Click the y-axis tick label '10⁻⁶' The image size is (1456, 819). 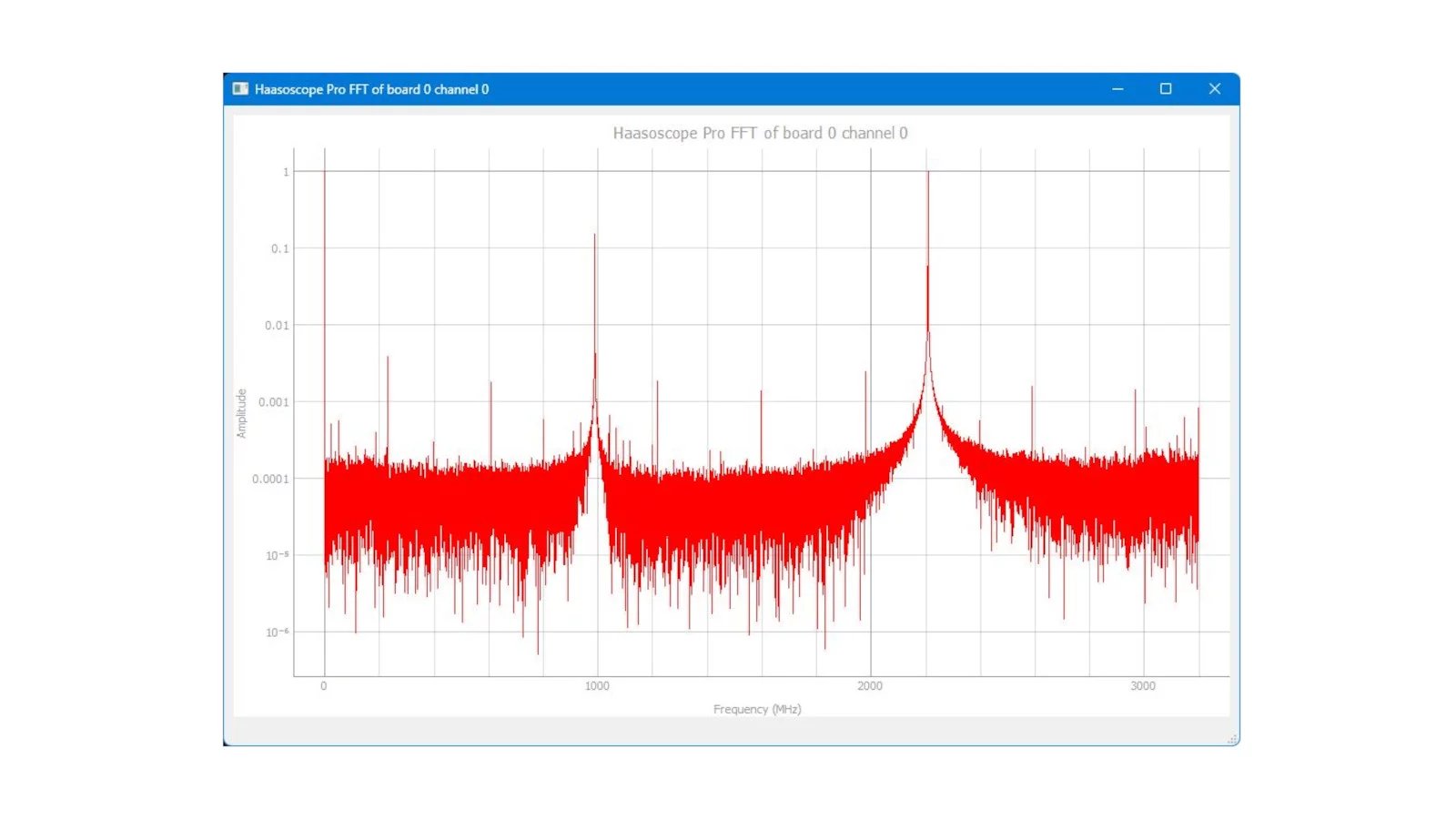tap(278, 632)
